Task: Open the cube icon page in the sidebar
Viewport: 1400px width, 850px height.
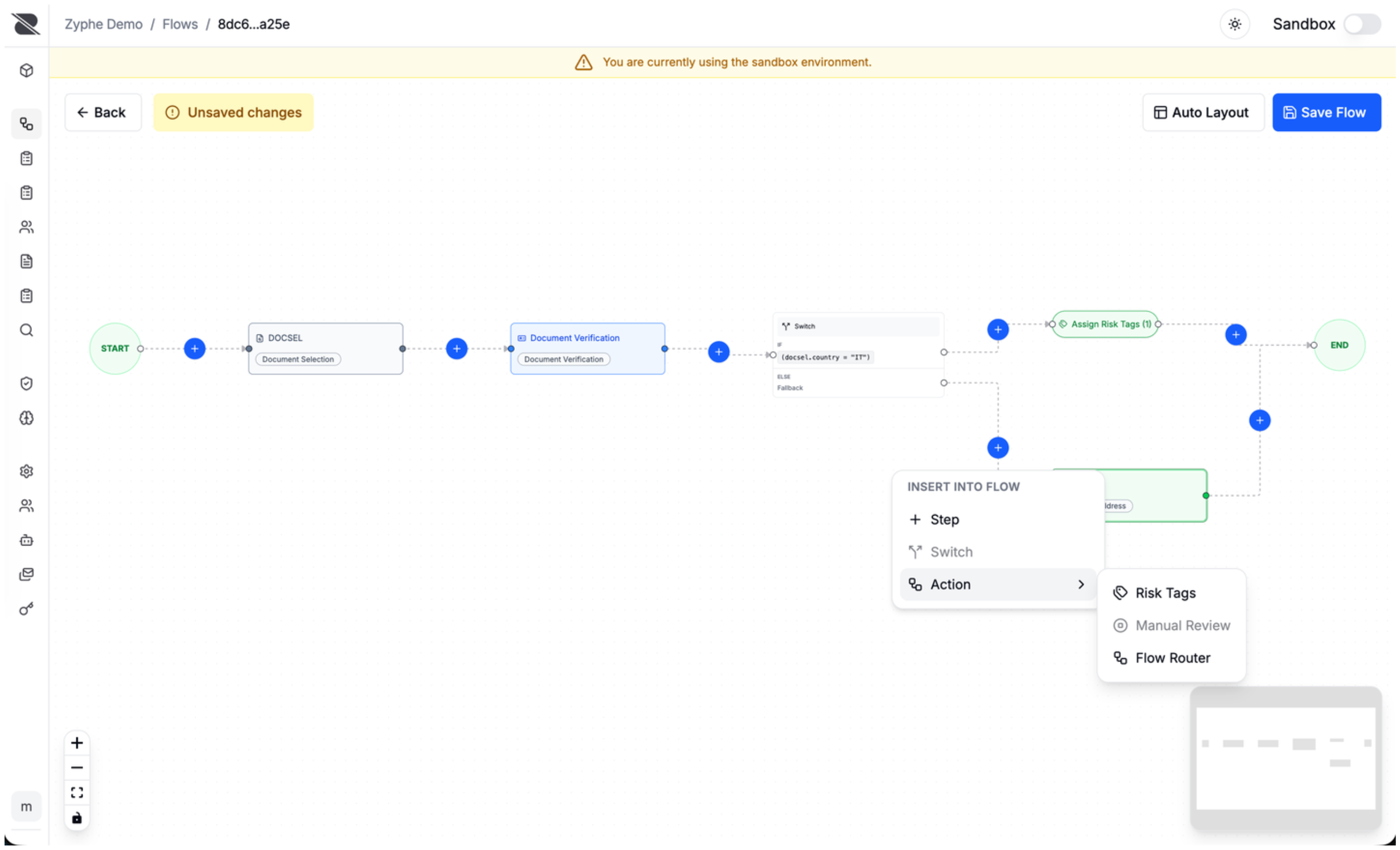Action: (x=26, y=70)
